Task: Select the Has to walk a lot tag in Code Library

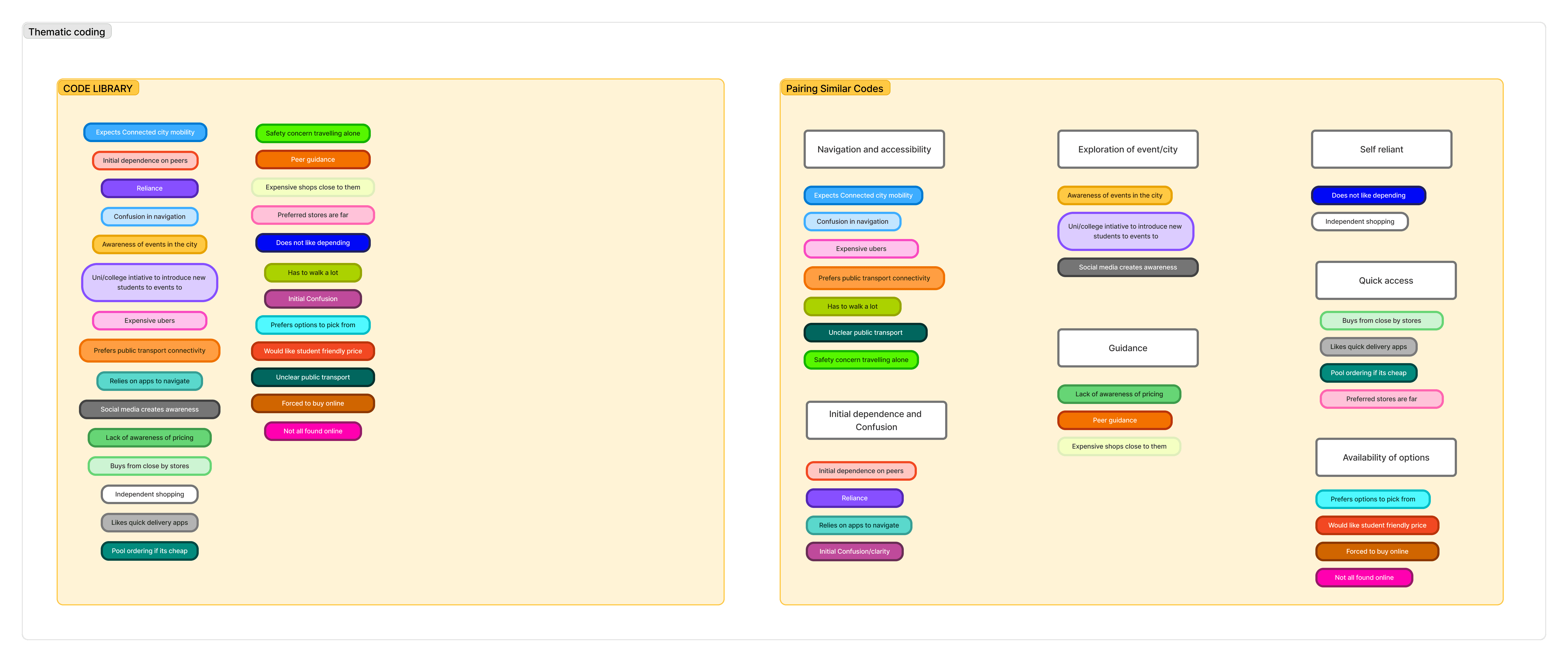Action: [x=313, y=272]
